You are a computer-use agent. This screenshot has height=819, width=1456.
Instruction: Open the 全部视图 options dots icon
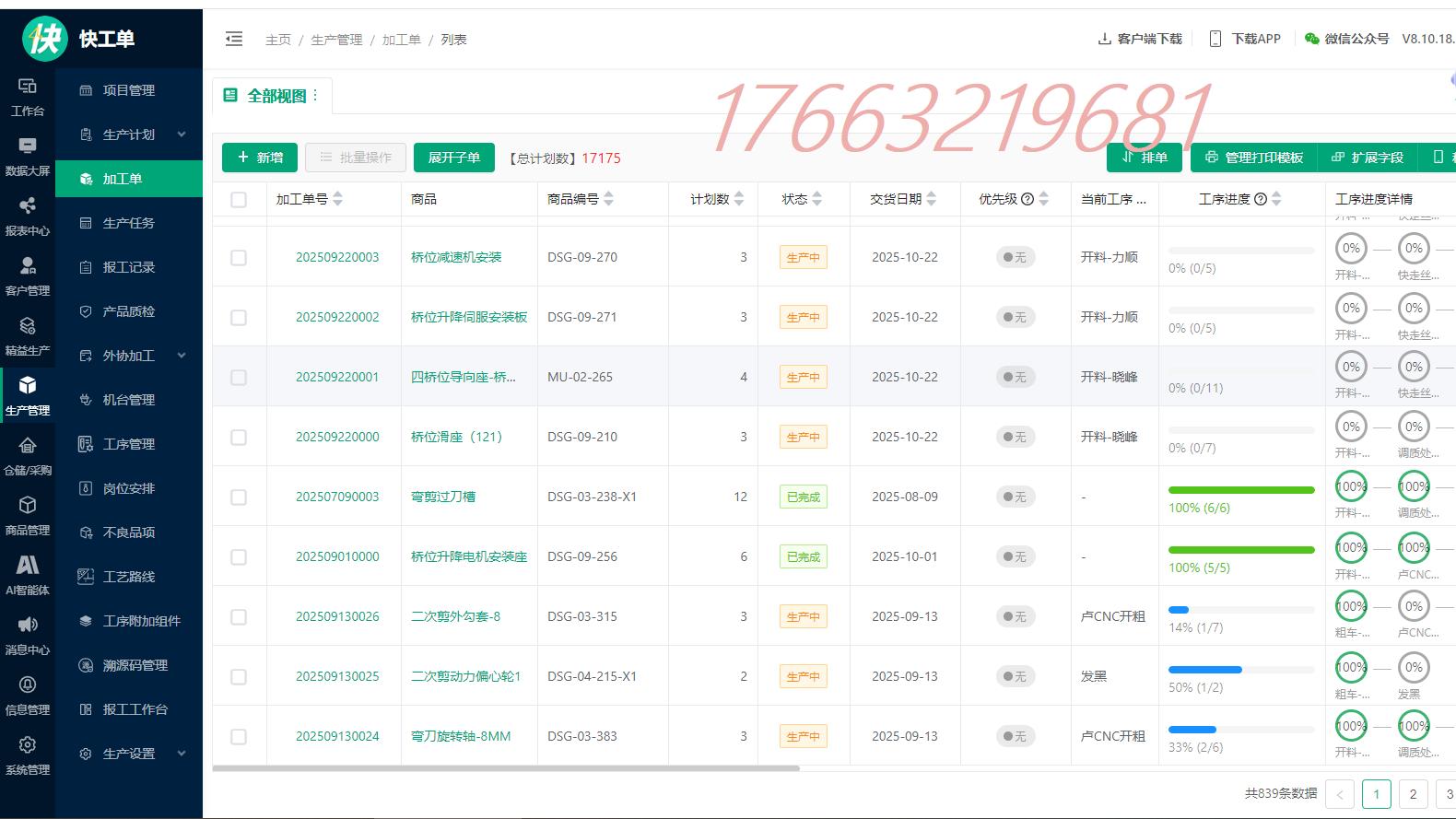(x=315, y=95)
